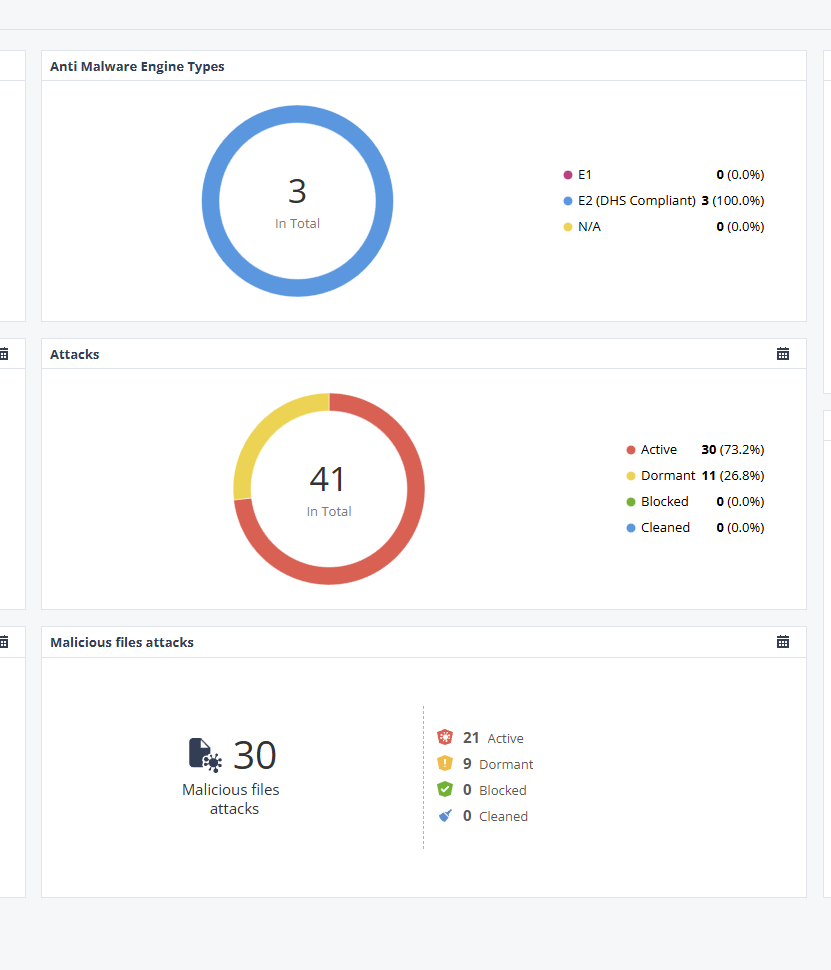Image resolution: width=831 pixels, height=970 pixels.
Task: Click the "3 (100.0%)" engine value
Action: [733, 200]
